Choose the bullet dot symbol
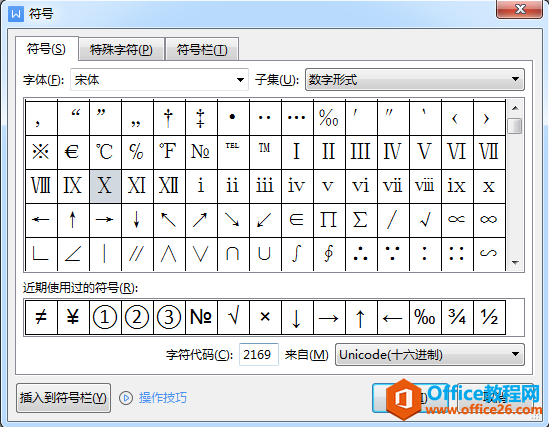 tap(233, 118)
